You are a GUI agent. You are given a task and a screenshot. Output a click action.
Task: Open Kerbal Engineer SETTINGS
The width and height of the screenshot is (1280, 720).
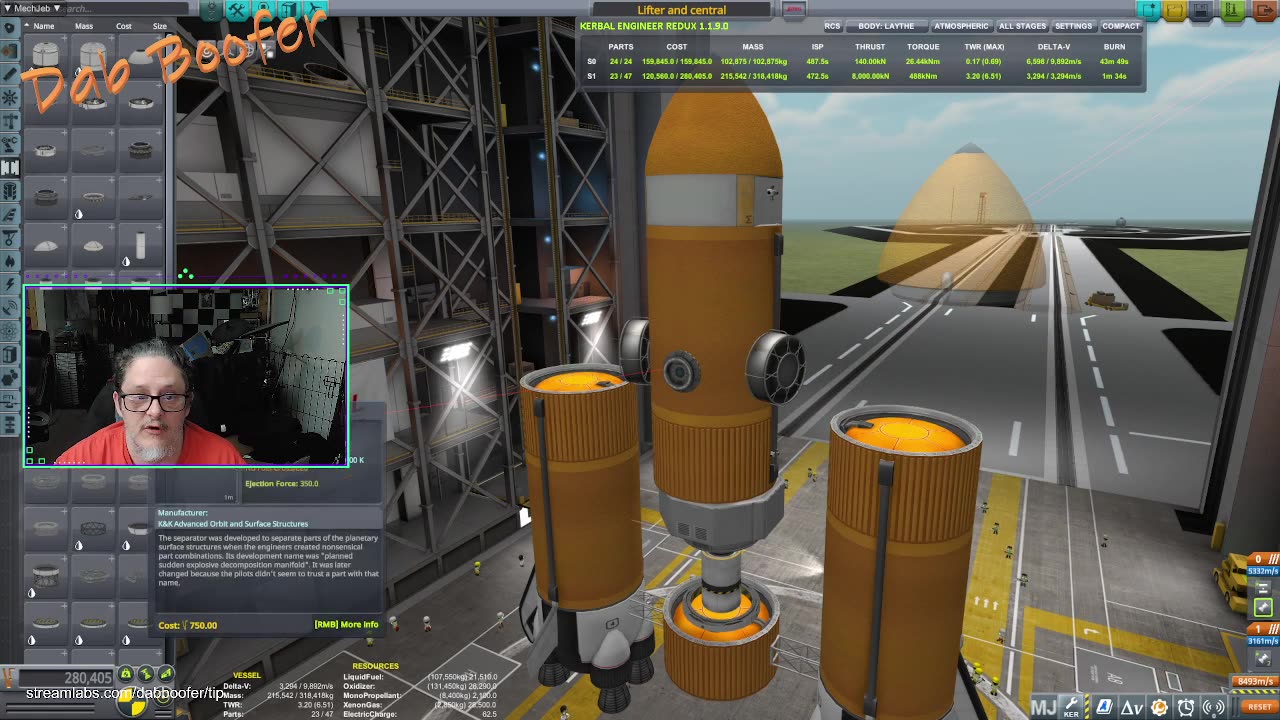[x=1073, y=26]
